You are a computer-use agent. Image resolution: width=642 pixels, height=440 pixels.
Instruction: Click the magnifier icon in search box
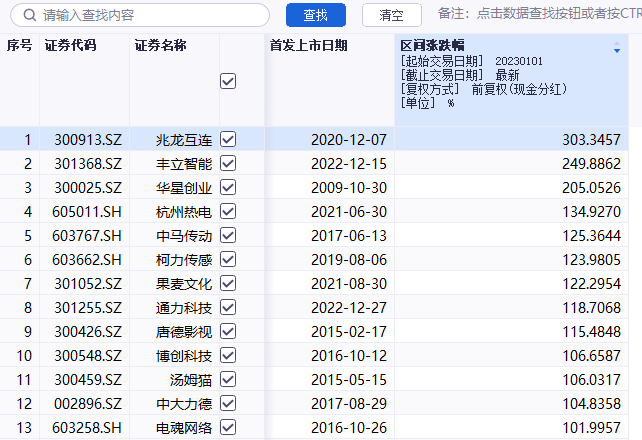[29, 15]
